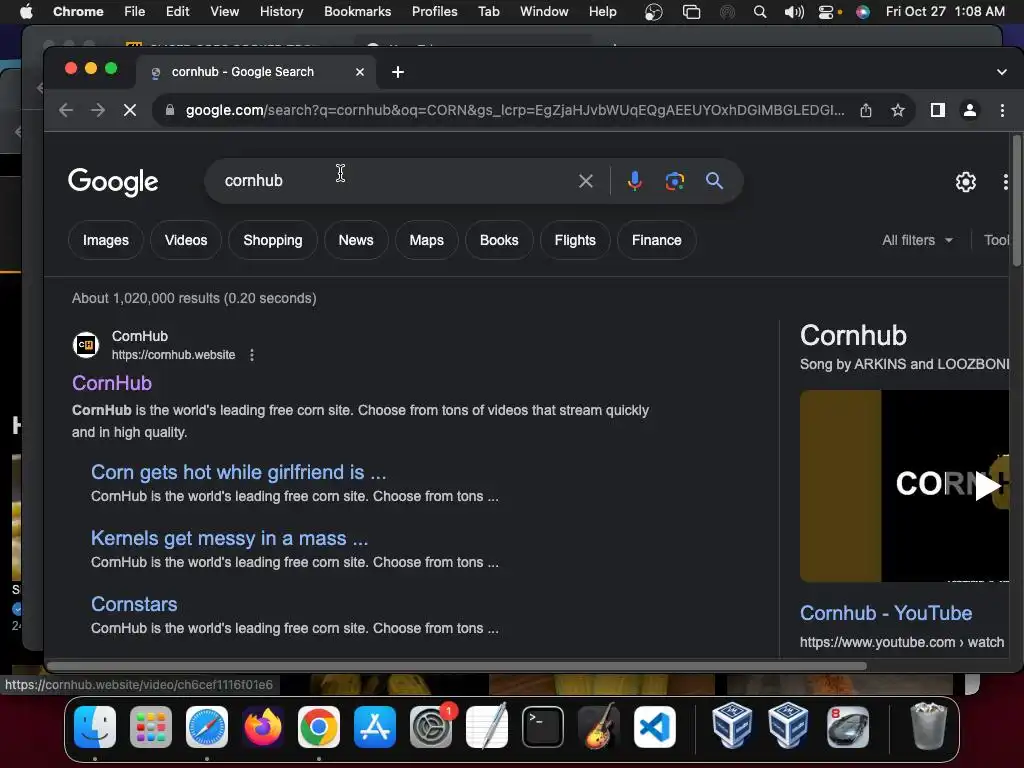Open macOS Control Center toggle icon
Viewport: 1024px width, 768px height.
coord(827,12)
